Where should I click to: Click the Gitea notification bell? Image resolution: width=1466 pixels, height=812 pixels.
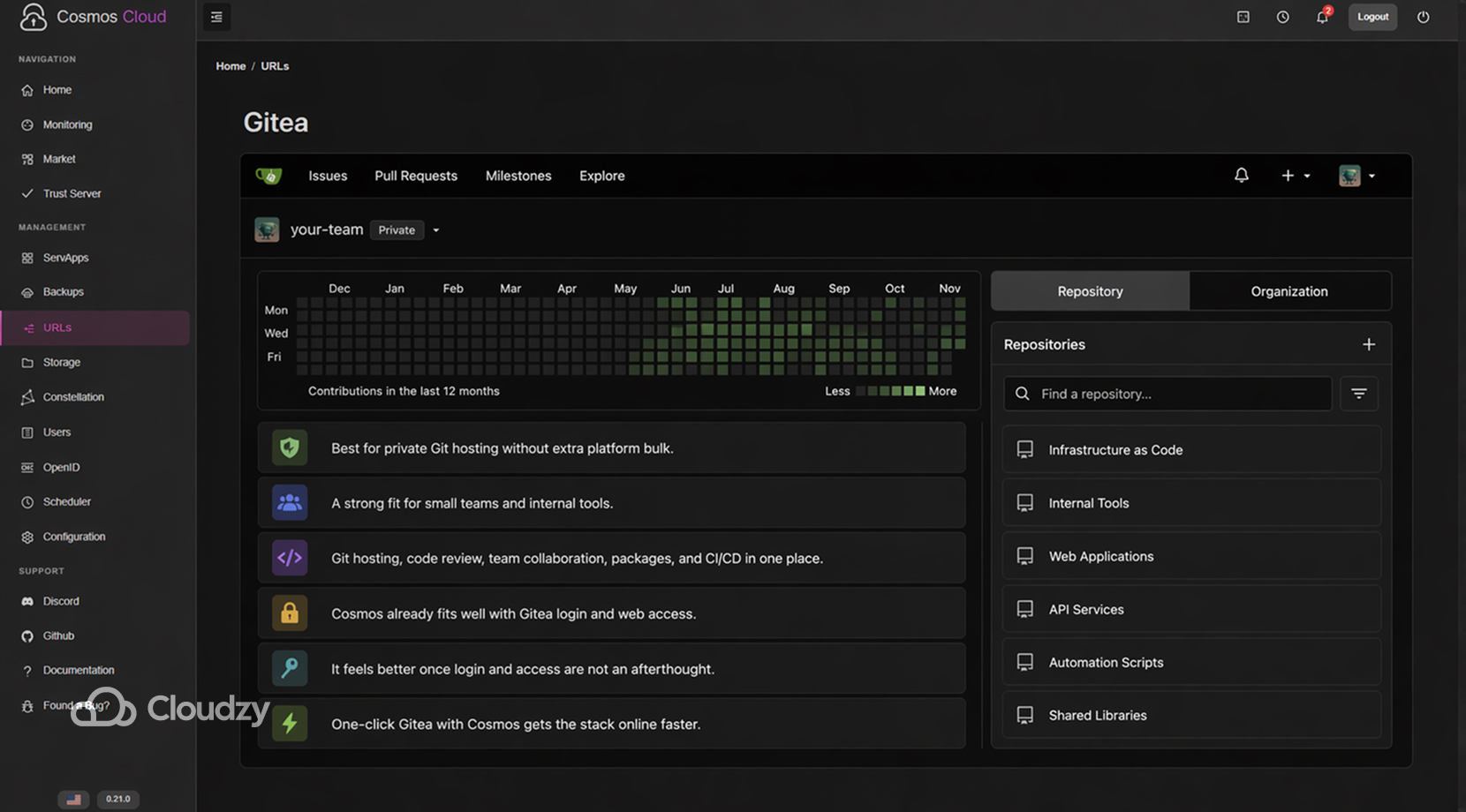(1241, 175)
